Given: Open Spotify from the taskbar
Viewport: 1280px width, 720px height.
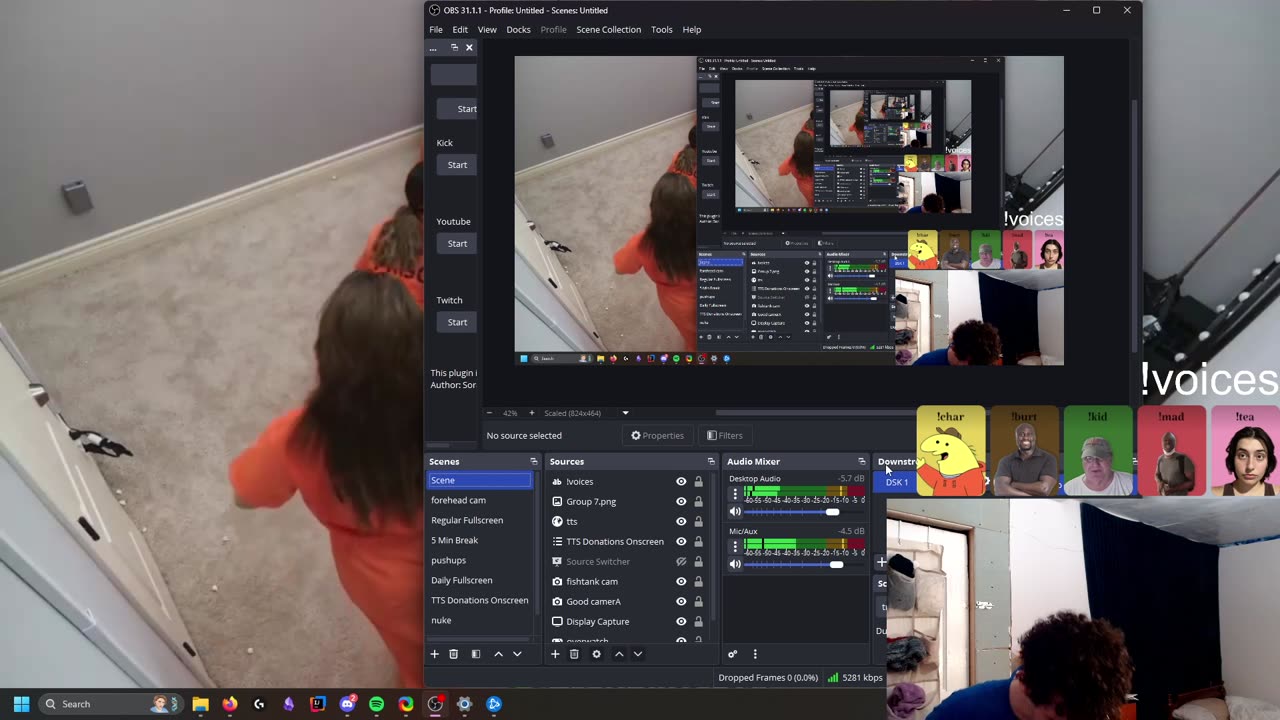Looking at the screenshot, I should tap(376, 704).
